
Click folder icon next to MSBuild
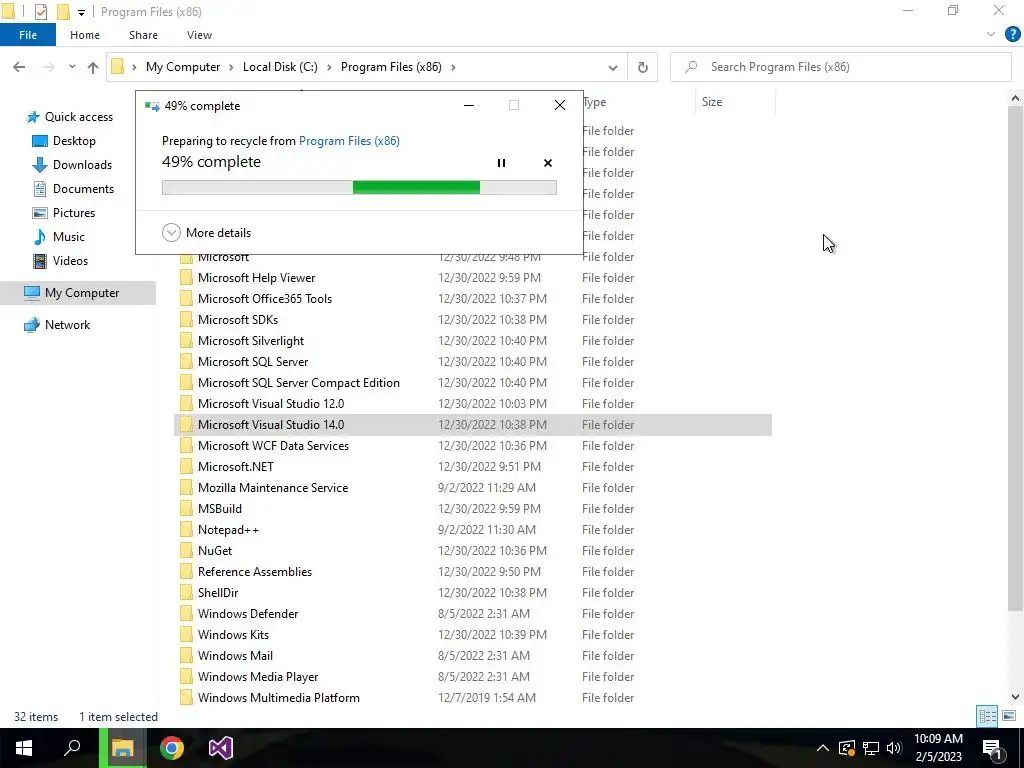click(186, 509)
